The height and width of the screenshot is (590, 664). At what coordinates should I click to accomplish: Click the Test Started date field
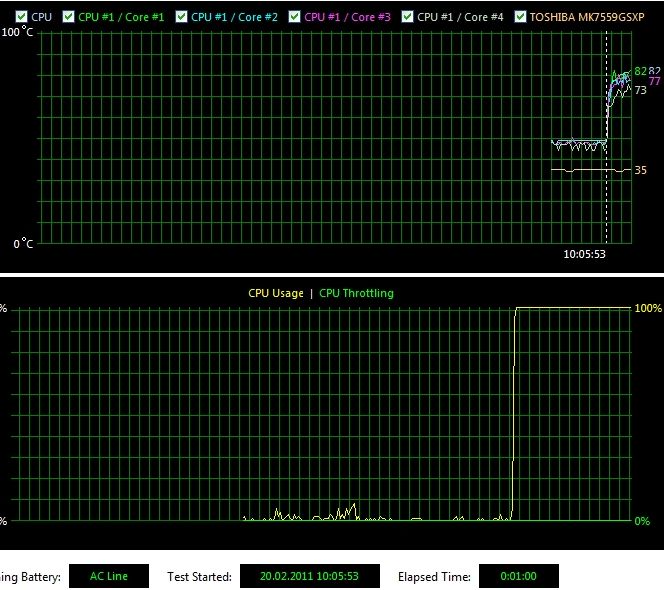point(308,577)
